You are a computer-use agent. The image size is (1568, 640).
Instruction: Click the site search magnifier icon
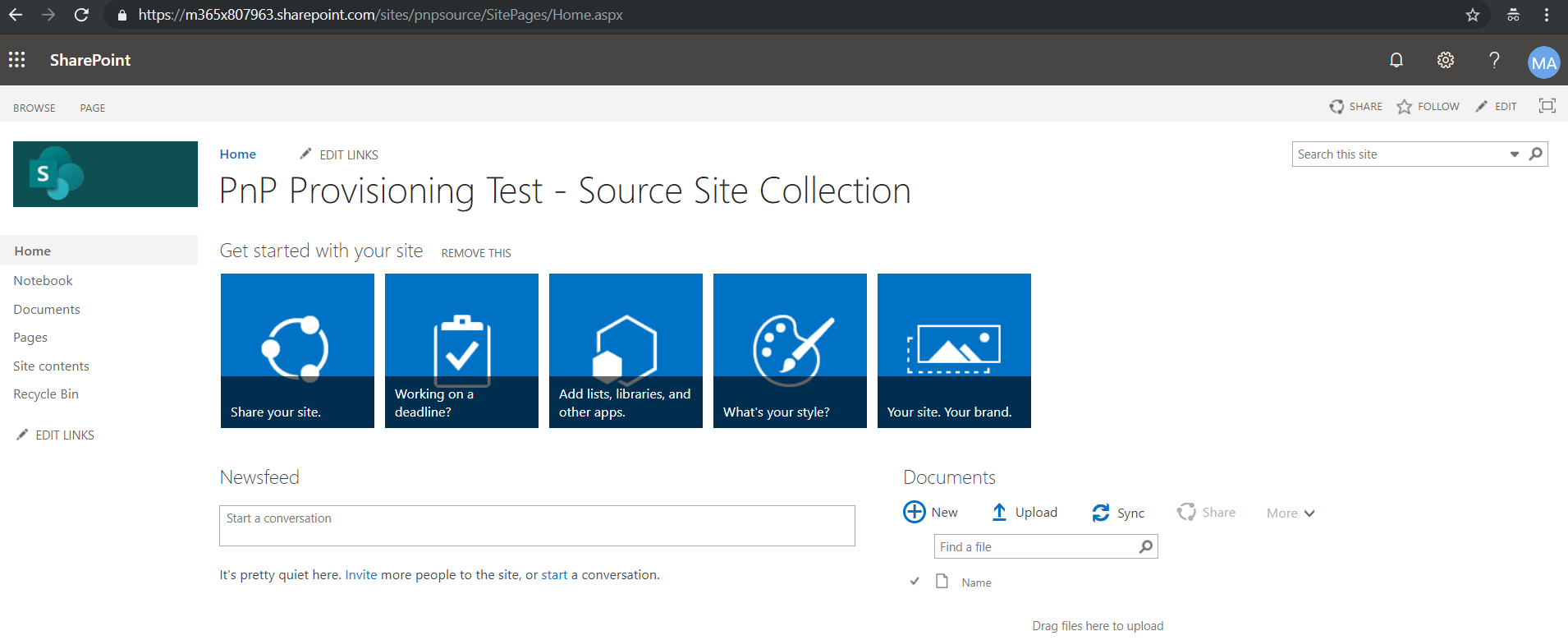(x=1535, y=154)
